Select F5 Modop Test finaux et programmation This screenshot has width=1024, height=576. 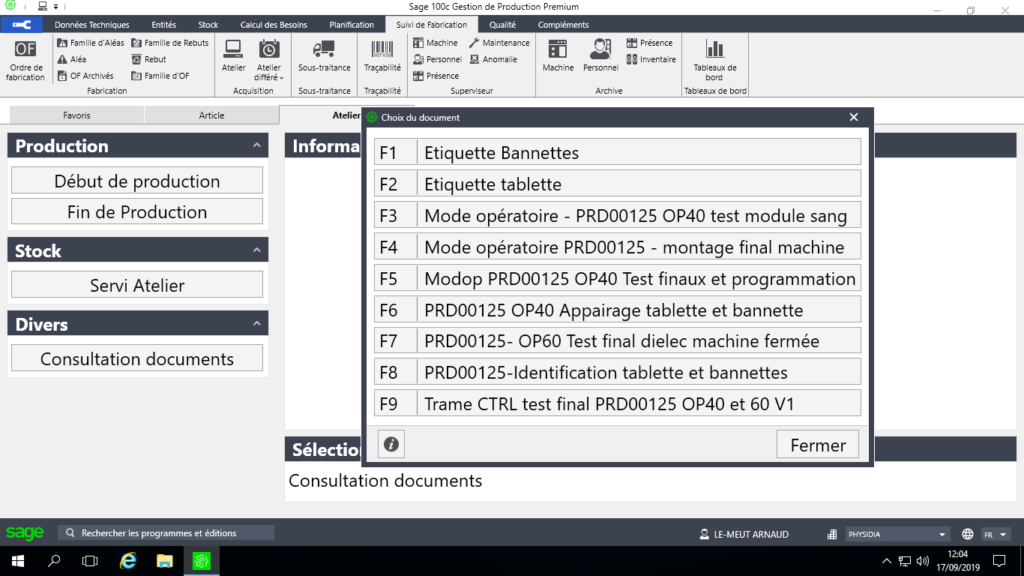[617, 278]
